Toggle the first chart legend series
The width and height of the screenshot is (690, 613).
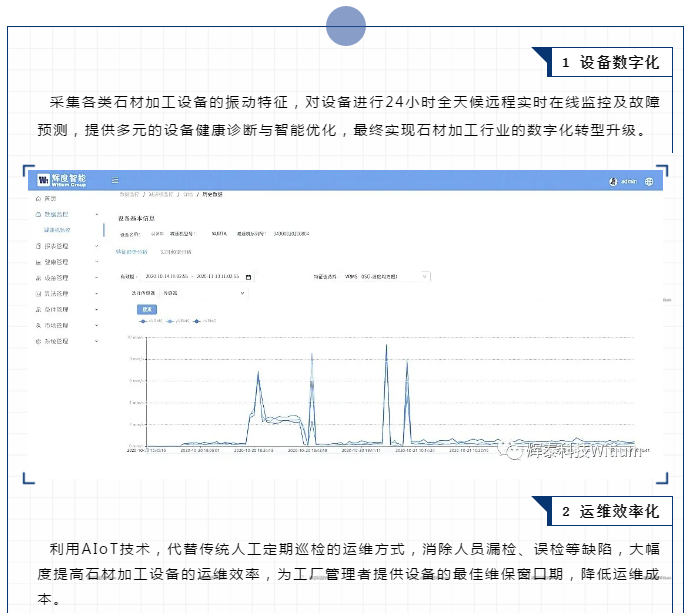tap(146, 321)
